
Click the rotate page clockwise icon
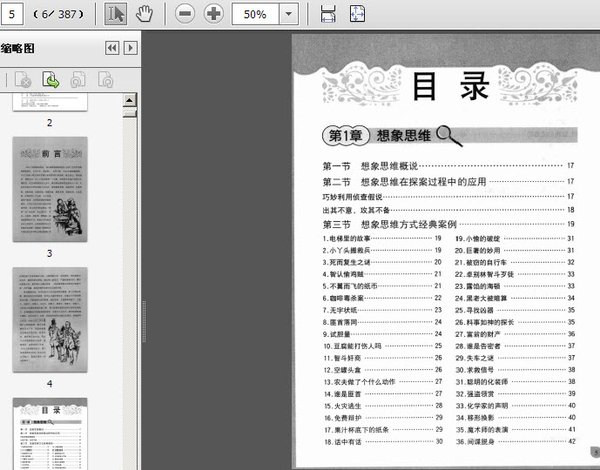106,80
